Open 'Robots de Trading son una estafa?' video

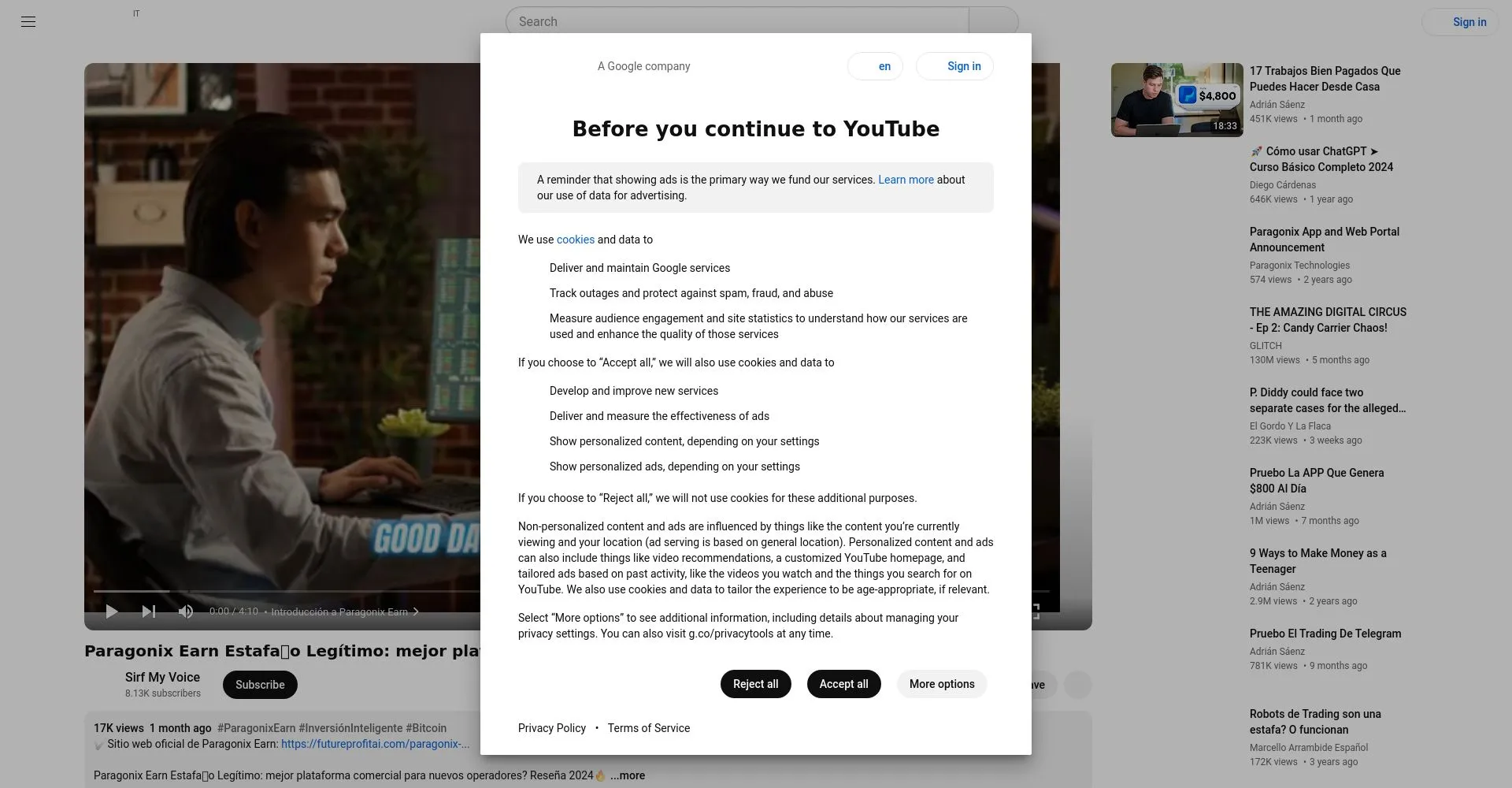1315,722
